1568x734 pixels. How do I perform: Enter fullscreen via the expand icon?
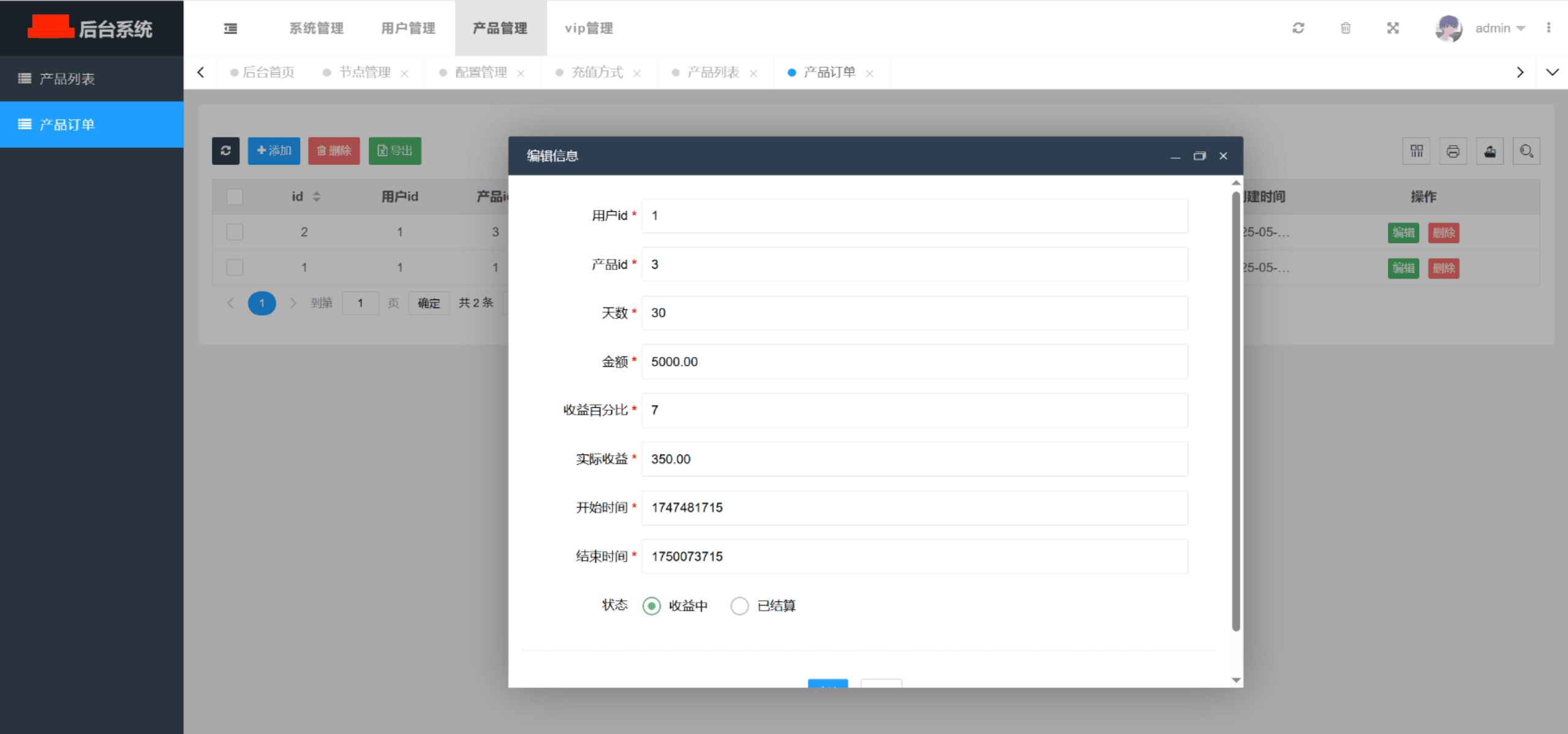1392,28
